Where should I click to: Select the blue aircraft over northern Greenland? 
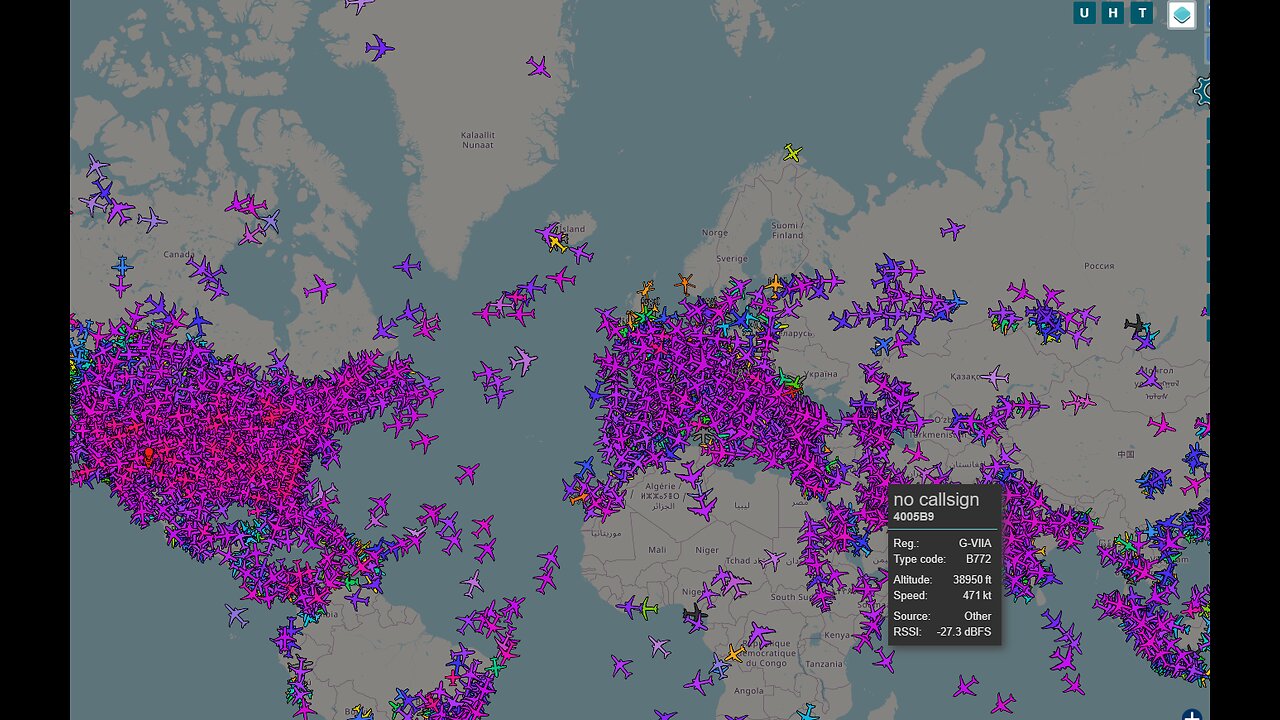pos(378,47)
